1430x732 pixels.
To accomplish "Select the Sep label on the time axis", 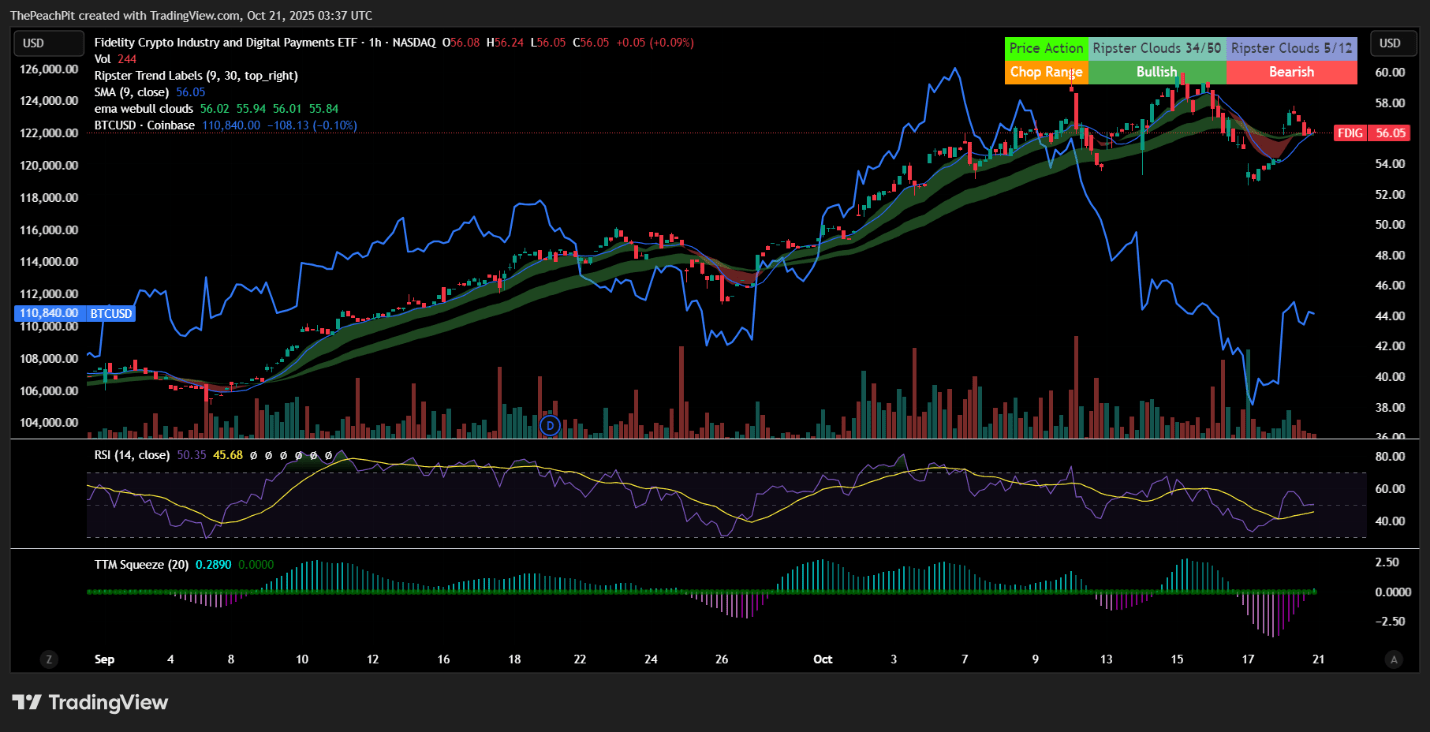I will [105, 659].
